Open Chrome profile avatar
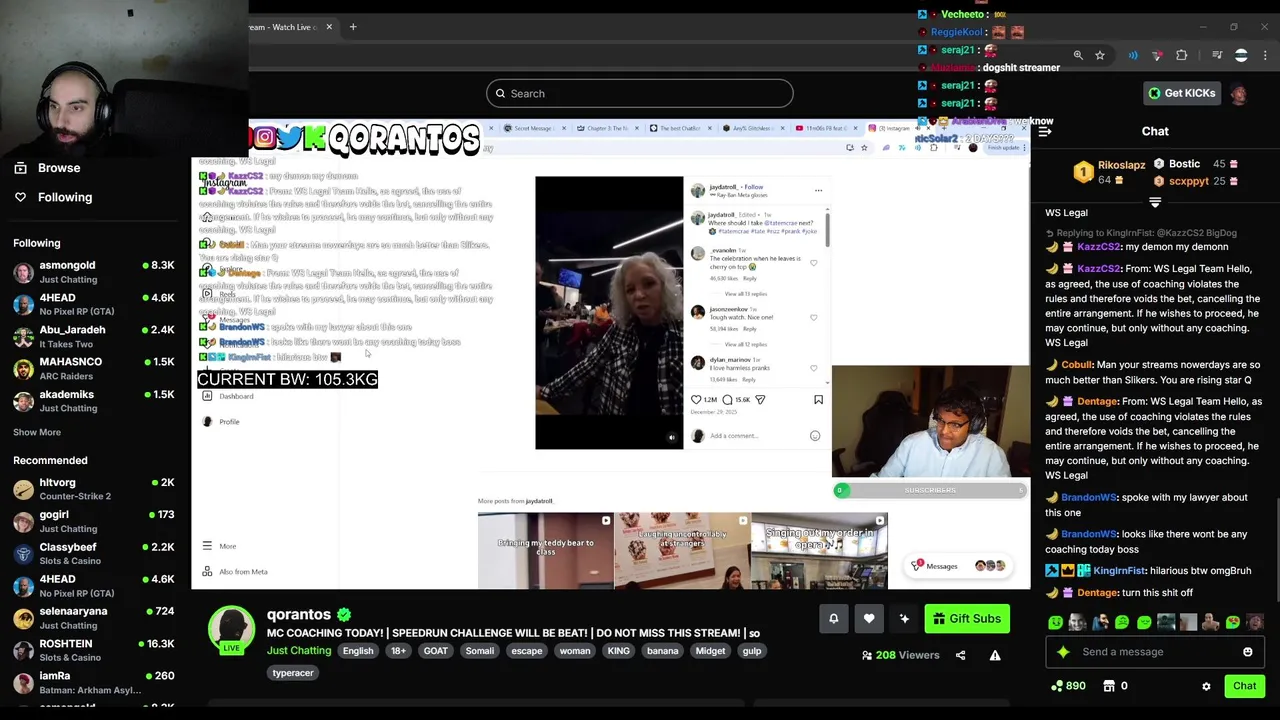The height and width of the screenshot is (720, 1280). (x=1241, y=55)
